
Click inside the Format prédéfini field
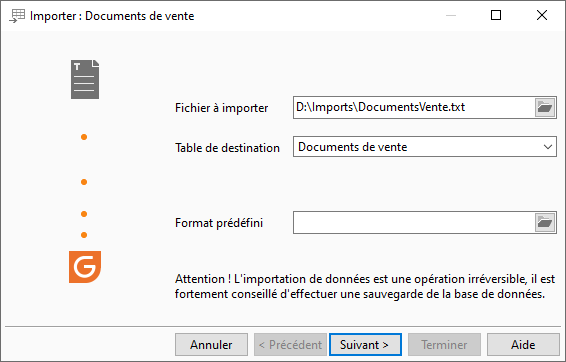pos(414,222)
